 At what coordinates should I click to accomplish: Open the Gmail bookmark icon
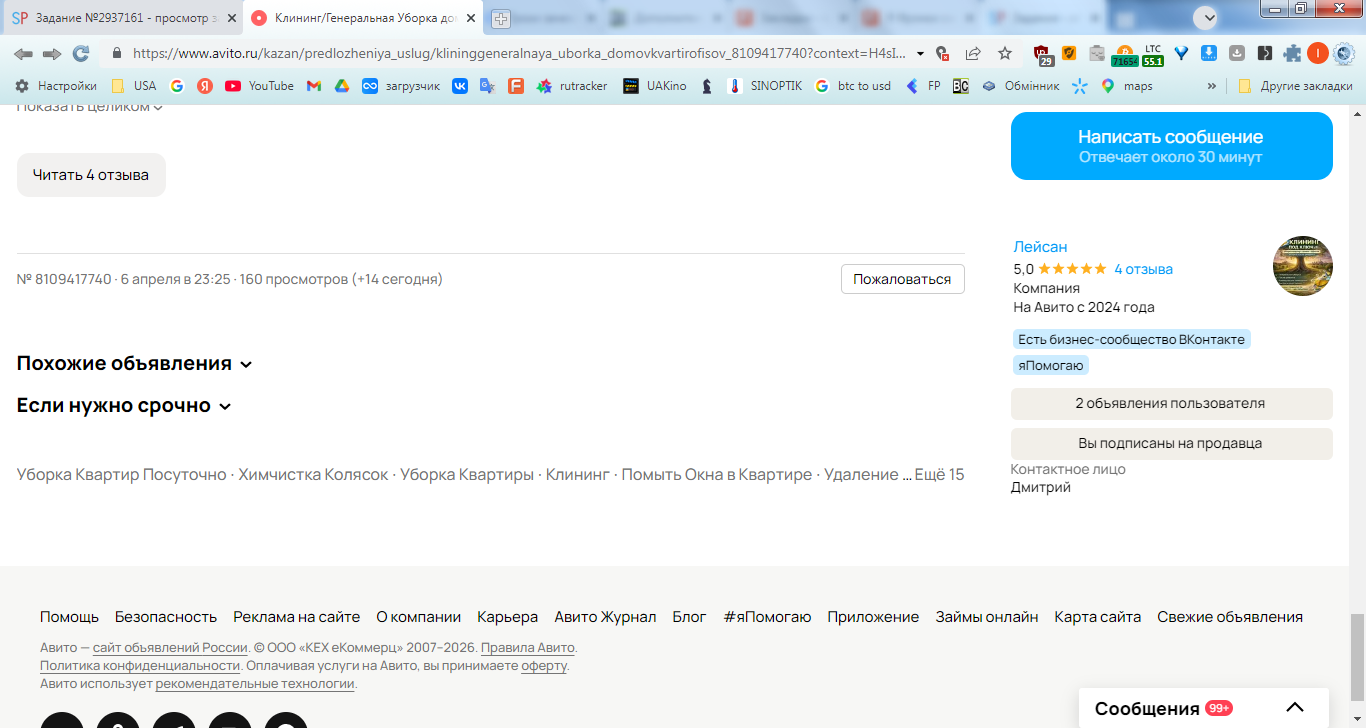click(x=314, y=86)
